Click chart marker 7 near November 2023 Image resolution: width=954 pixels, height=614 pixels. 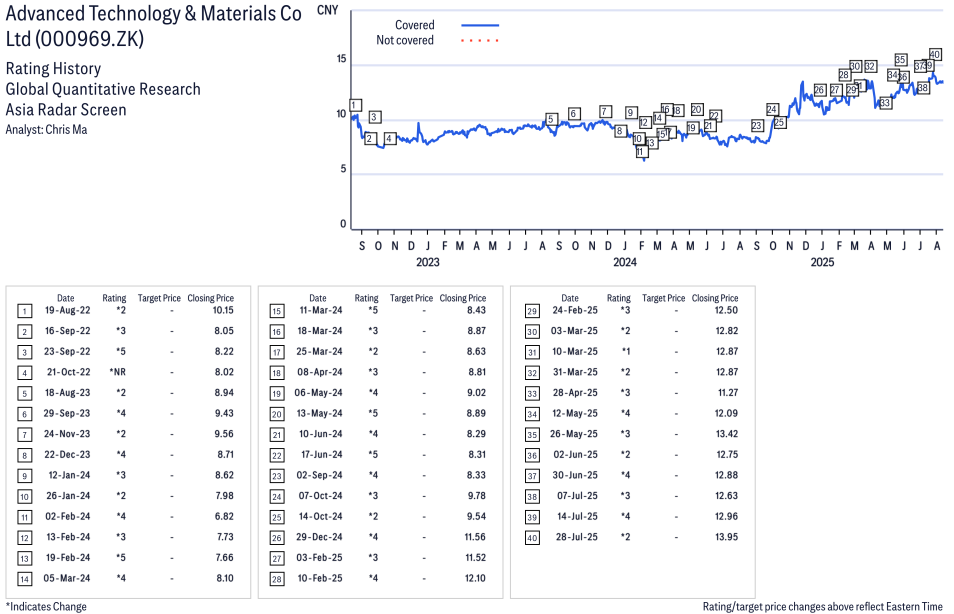(x=605, y=111)
